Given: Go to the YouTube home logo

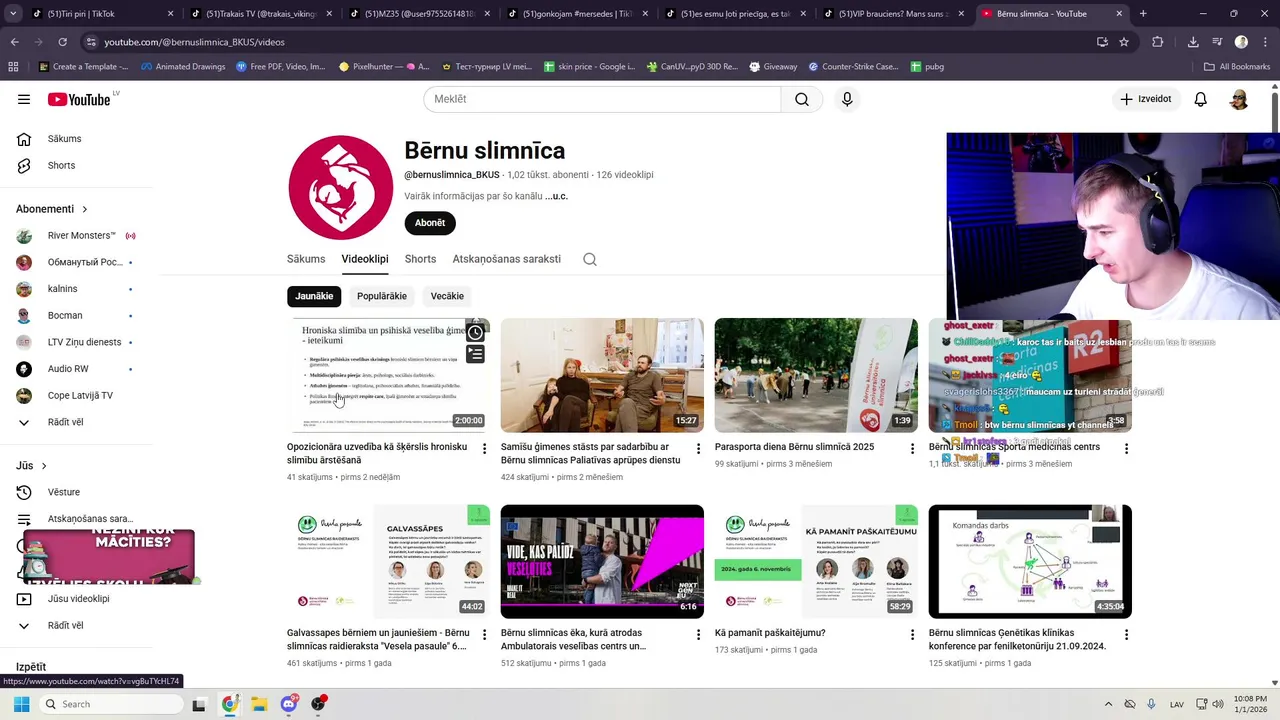Looking at the screenshot, I should point(79,99).
